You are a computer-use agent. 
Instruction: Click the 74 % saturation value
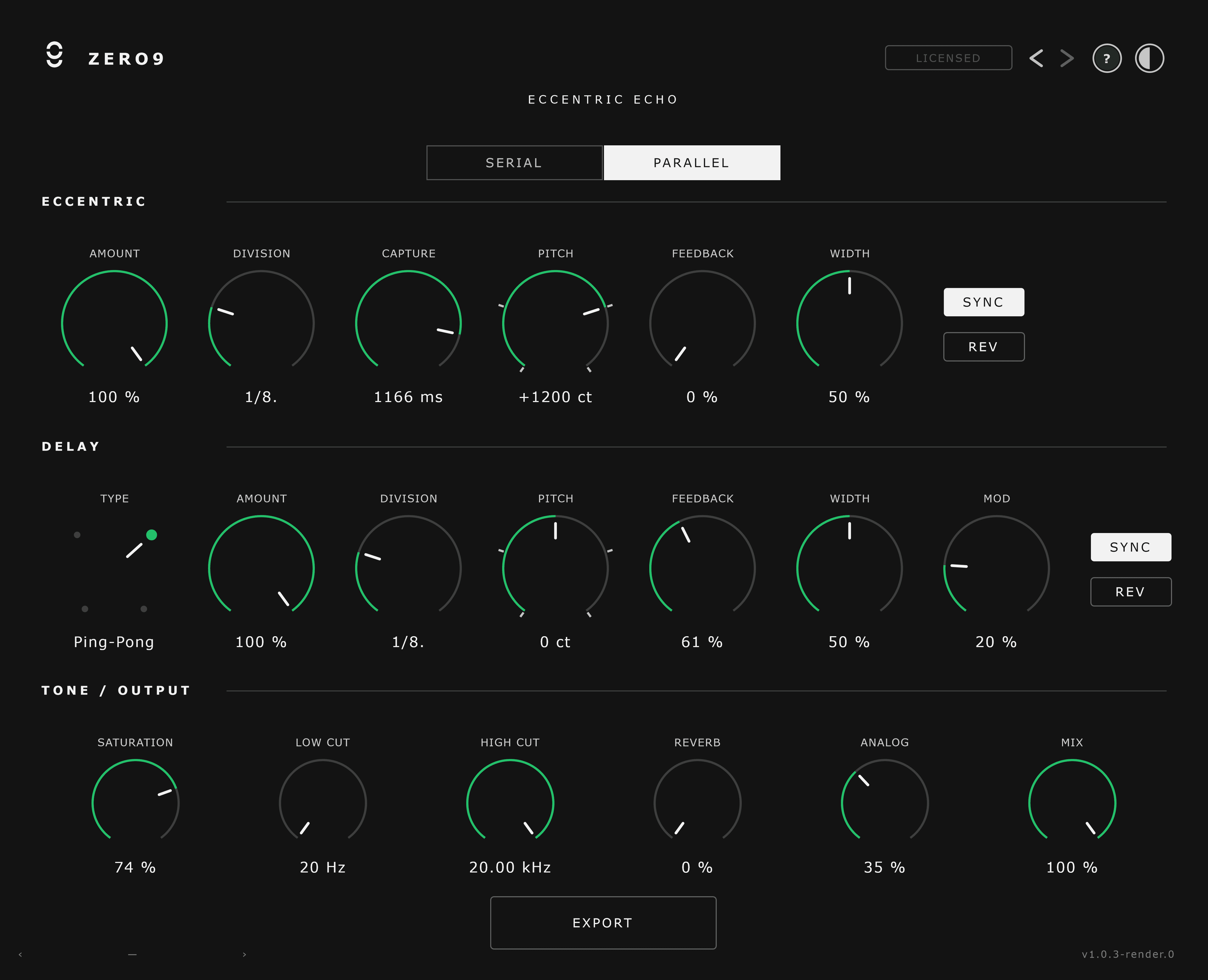135,867
